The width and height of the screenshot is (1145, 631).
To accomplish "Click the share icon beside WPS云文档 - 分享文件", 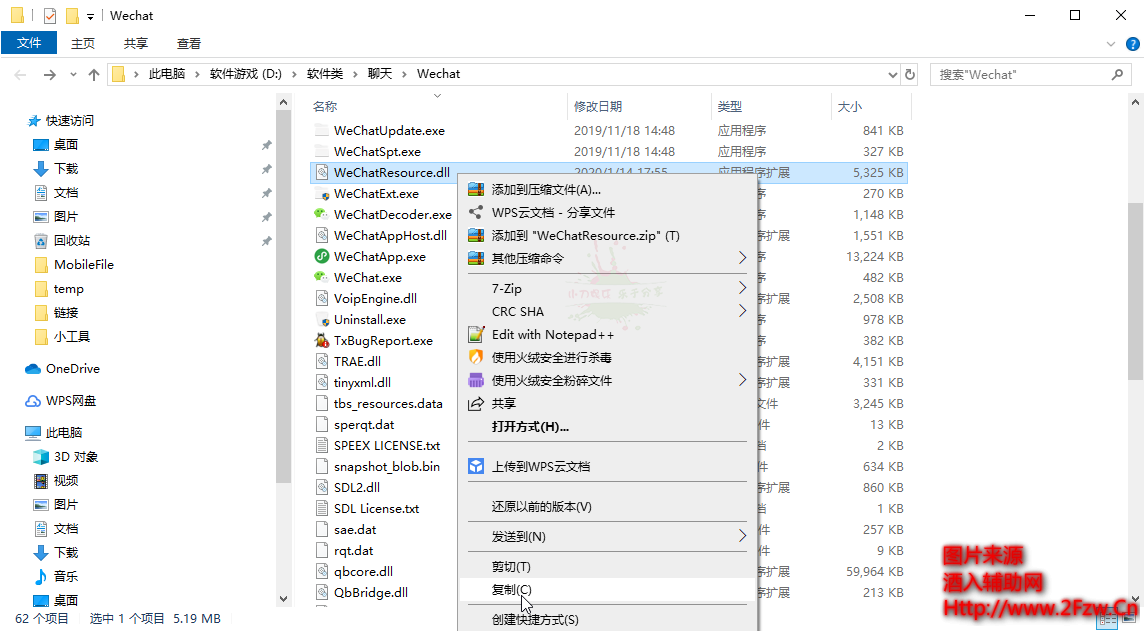I will 476,213.
